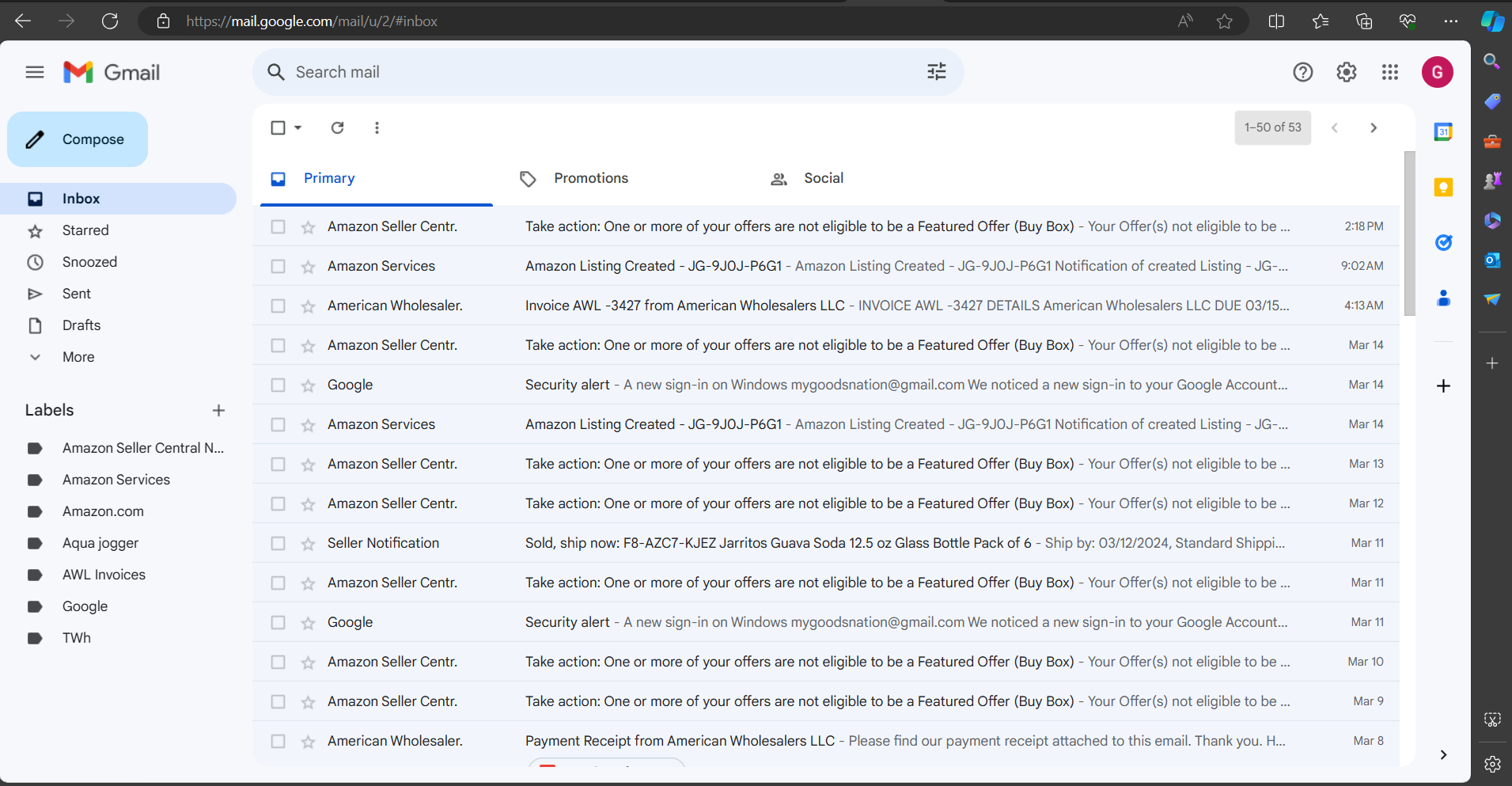Image resolution: width=1512 pixels, height=786 pixels.
Task: Open Gmail Settings gear icon
Action: click(1347, 72)
